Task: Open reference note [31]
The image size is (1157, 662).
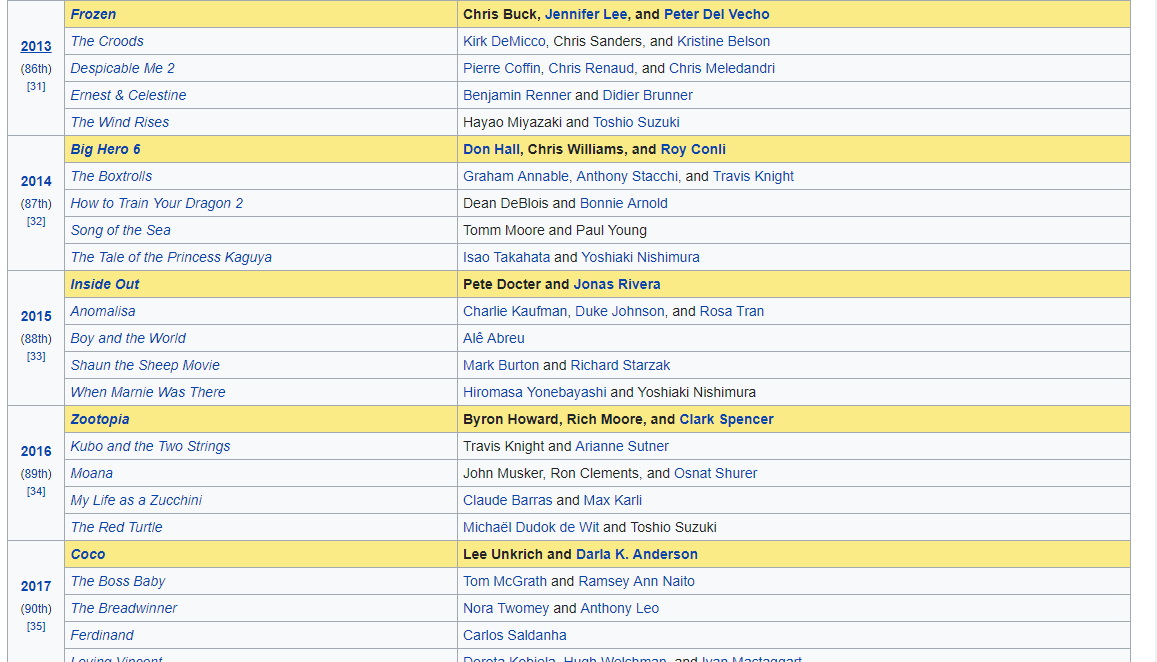Action: tap(36, 86)
